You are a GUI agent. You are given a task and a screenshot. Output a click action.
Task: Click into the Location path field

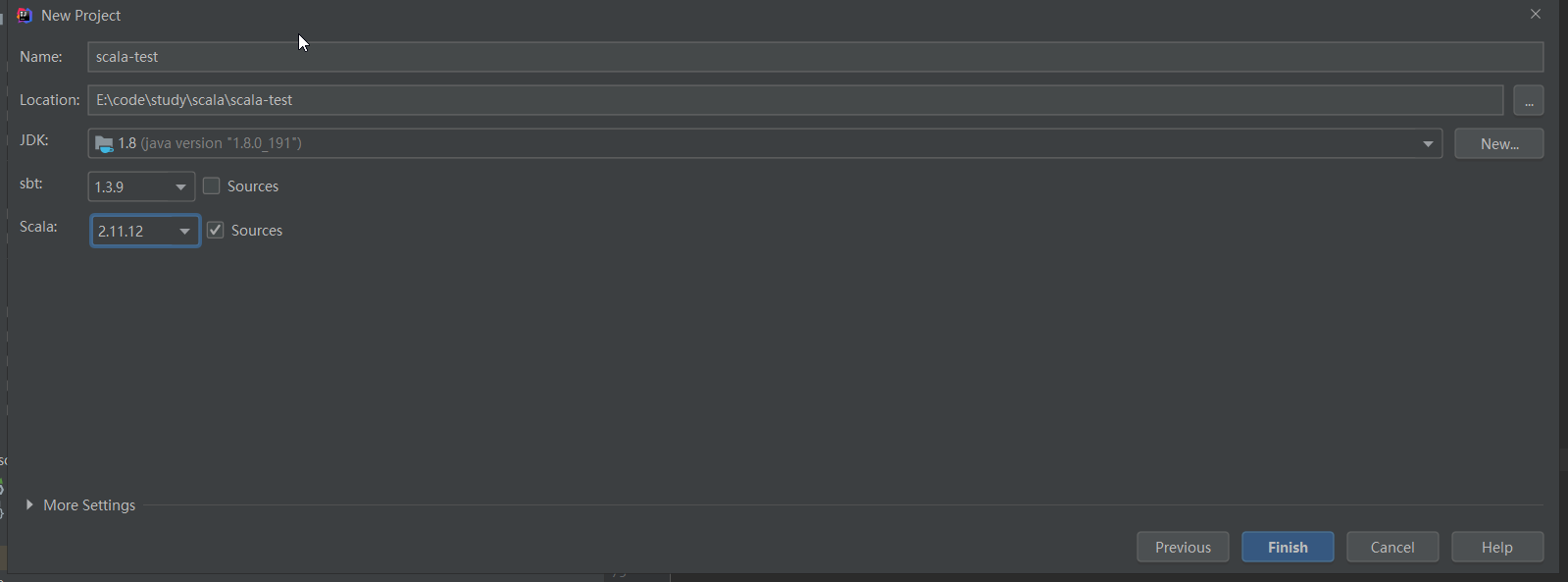tap(795, 100)
